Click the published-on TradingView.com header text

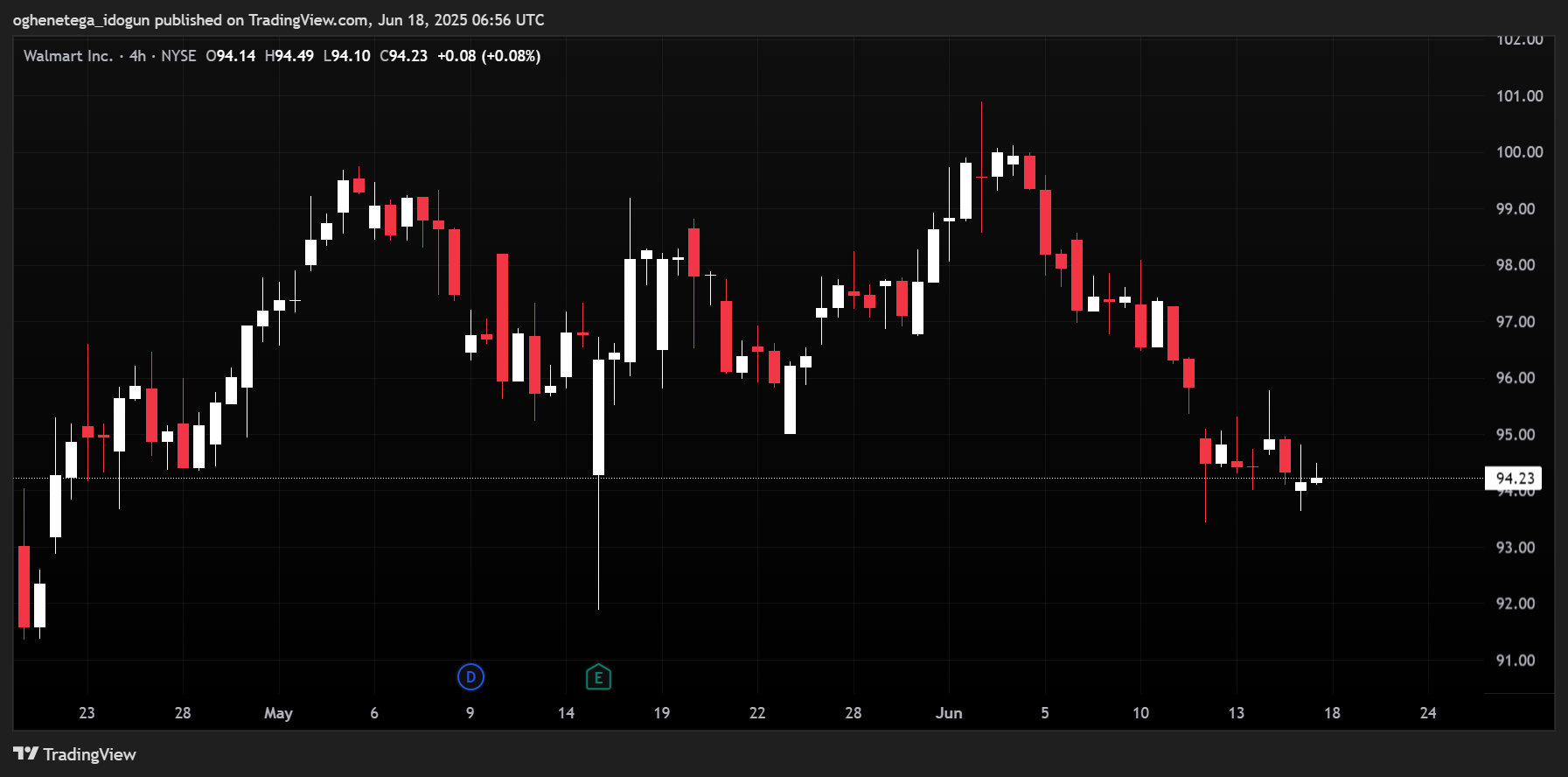[x=279, y=19]
